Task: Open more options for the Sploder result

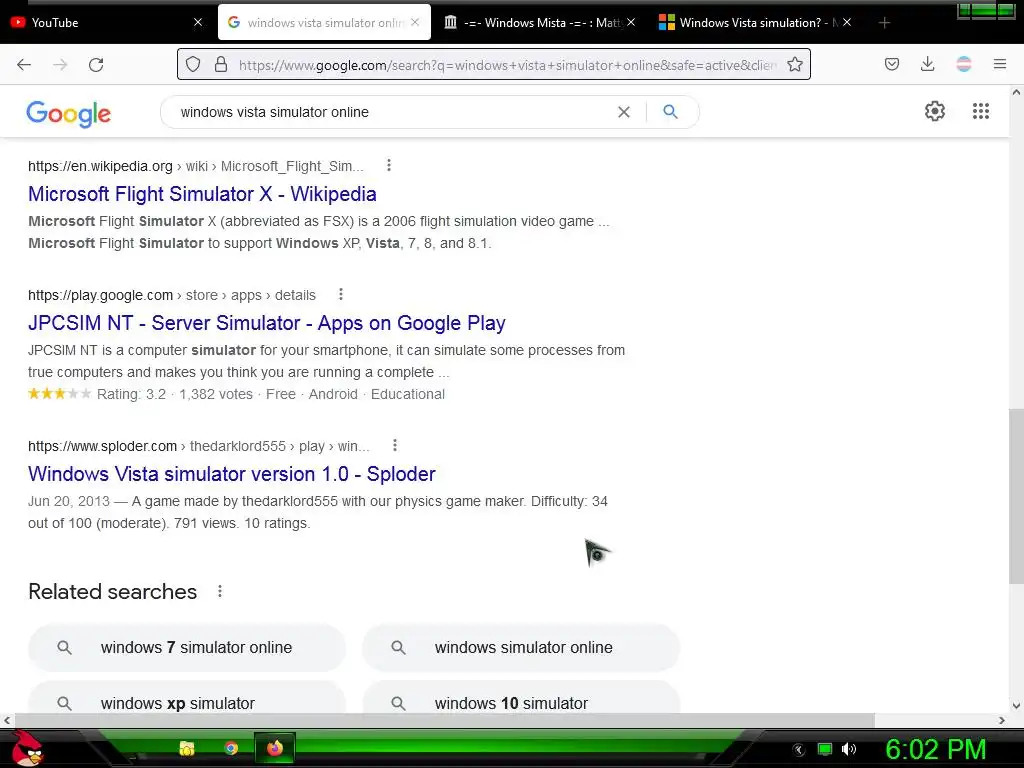Action: 394,445
